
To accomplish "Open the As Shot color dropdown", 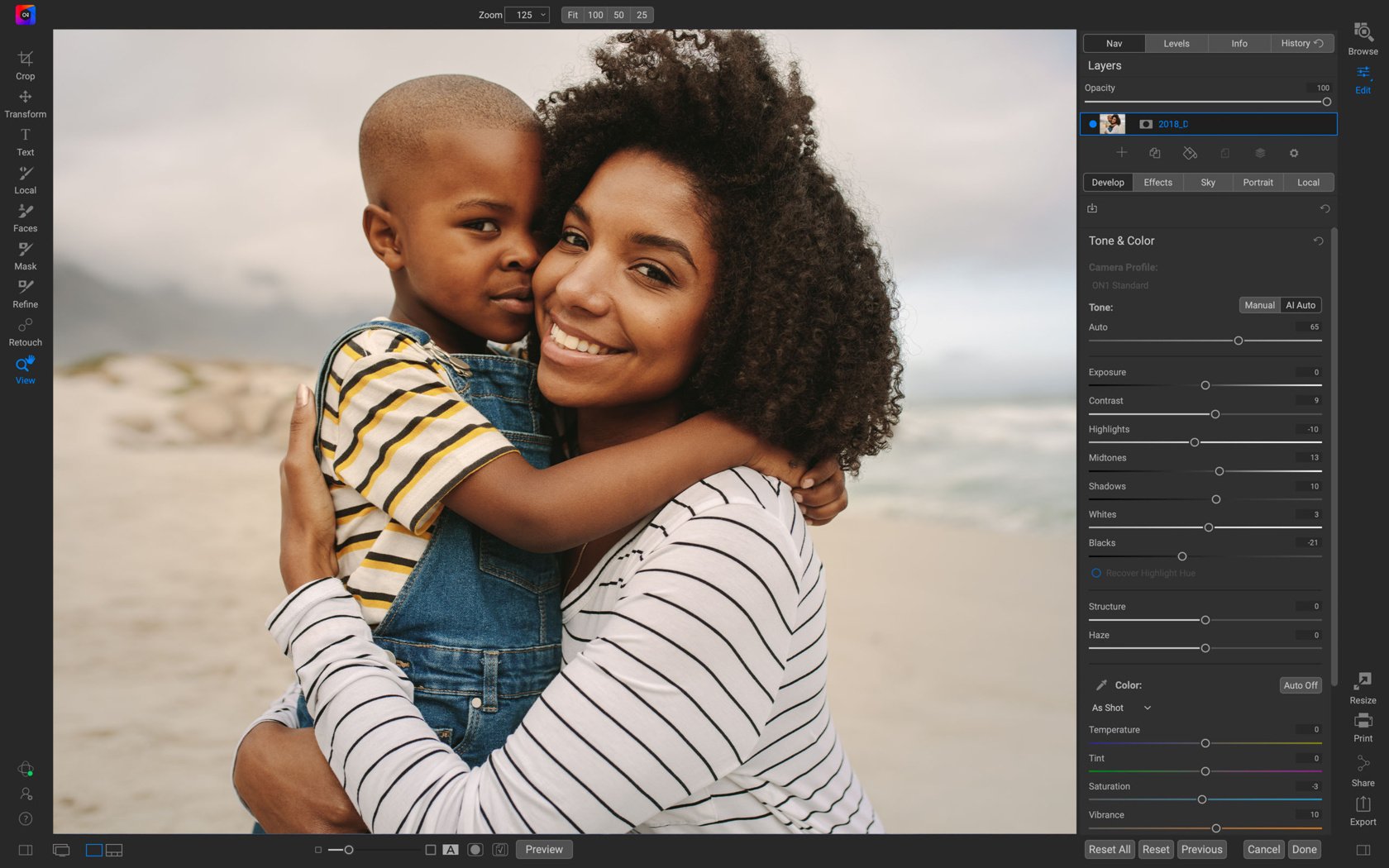I will (1119, 708).
